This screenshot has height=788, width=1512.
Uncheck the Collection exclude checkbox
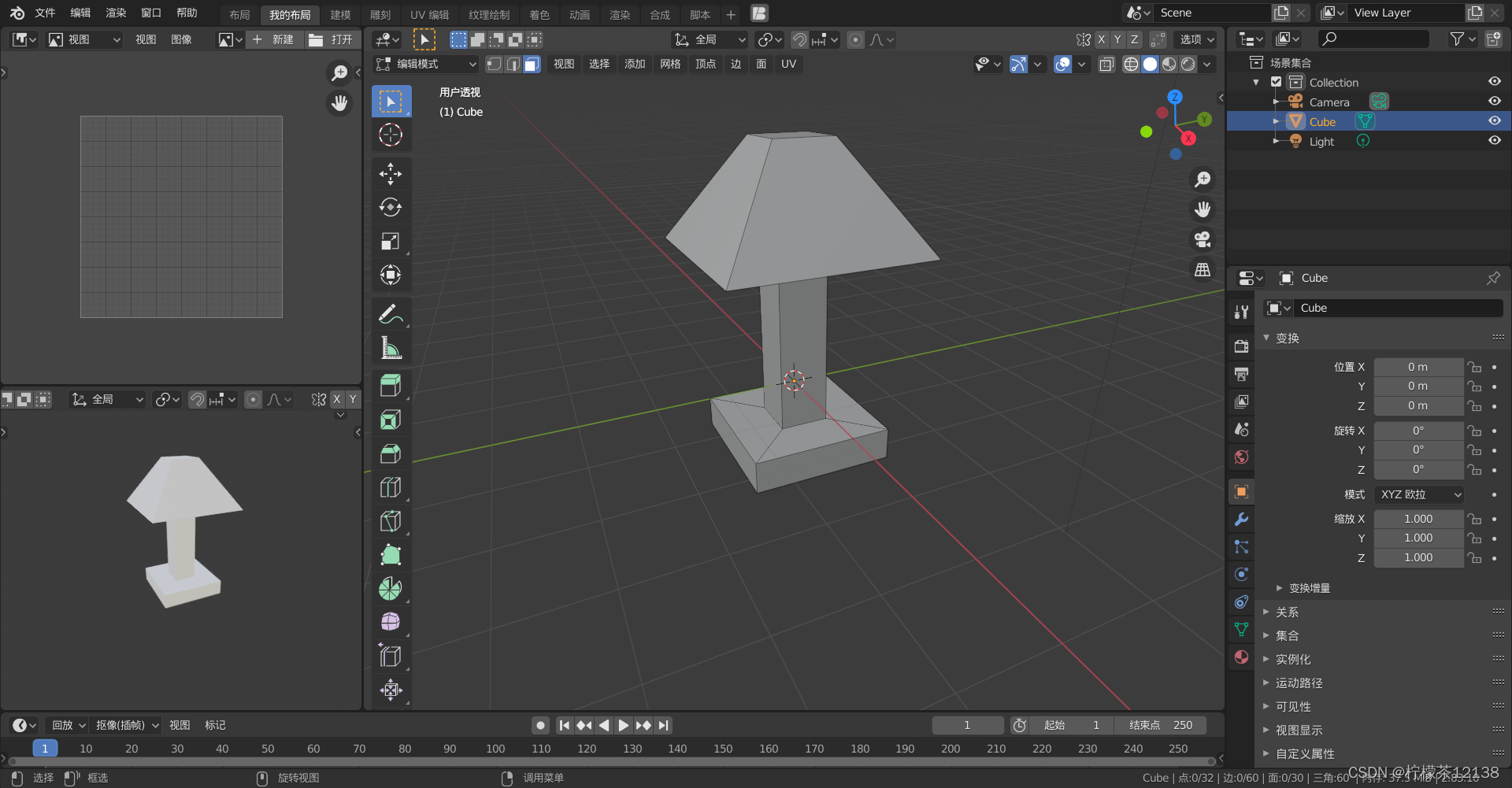[x=1276, y=82]
